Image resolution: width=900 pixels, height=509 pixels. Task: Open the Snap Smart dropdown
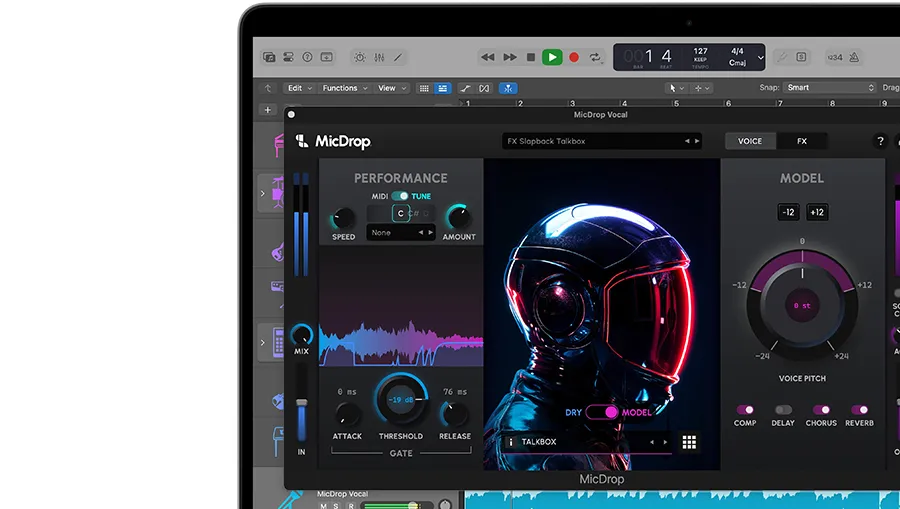(x=830, y=87)
